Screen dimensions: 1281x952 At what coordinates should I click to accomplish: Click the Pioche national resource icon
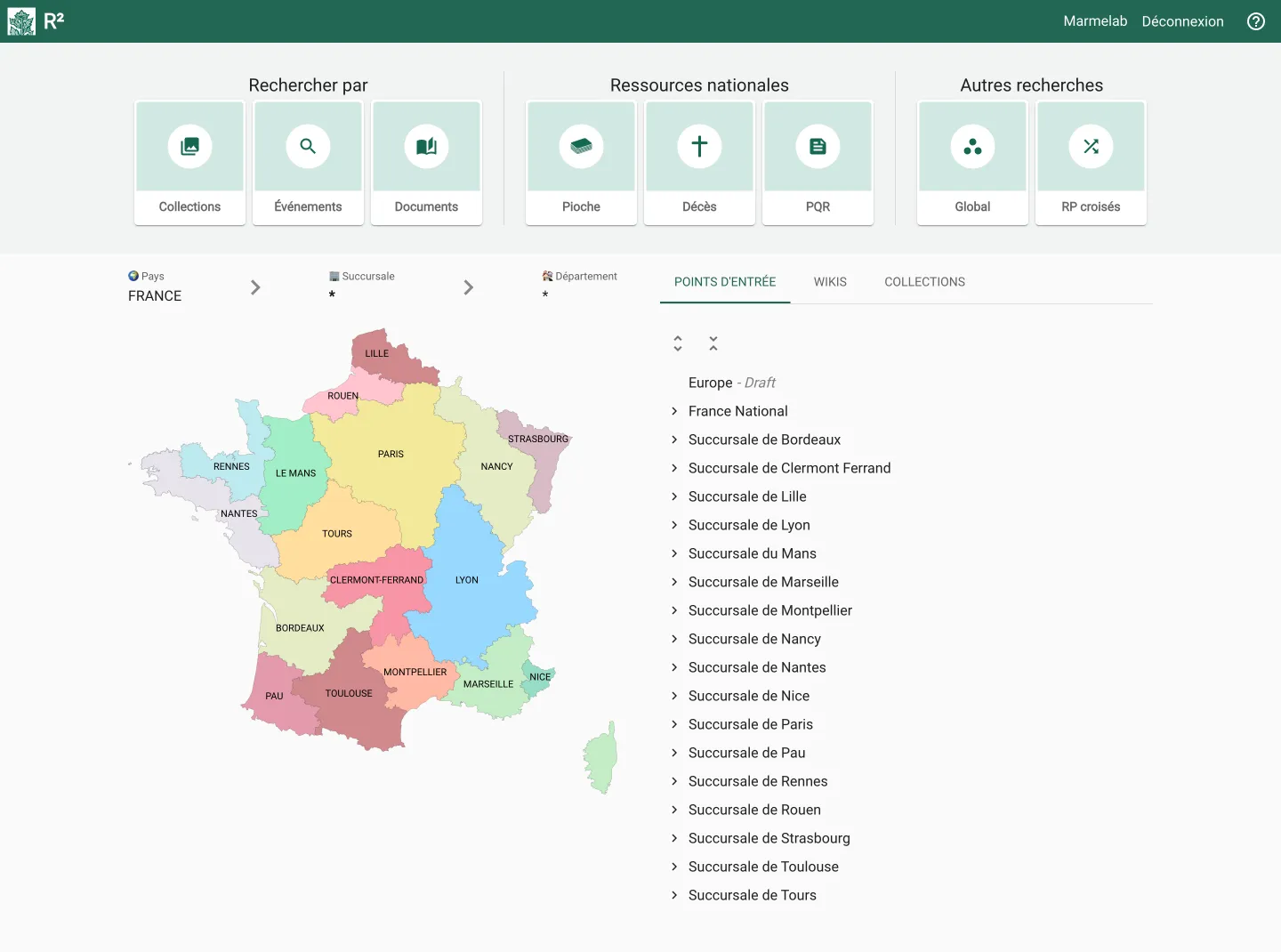(x=581, y=147)
